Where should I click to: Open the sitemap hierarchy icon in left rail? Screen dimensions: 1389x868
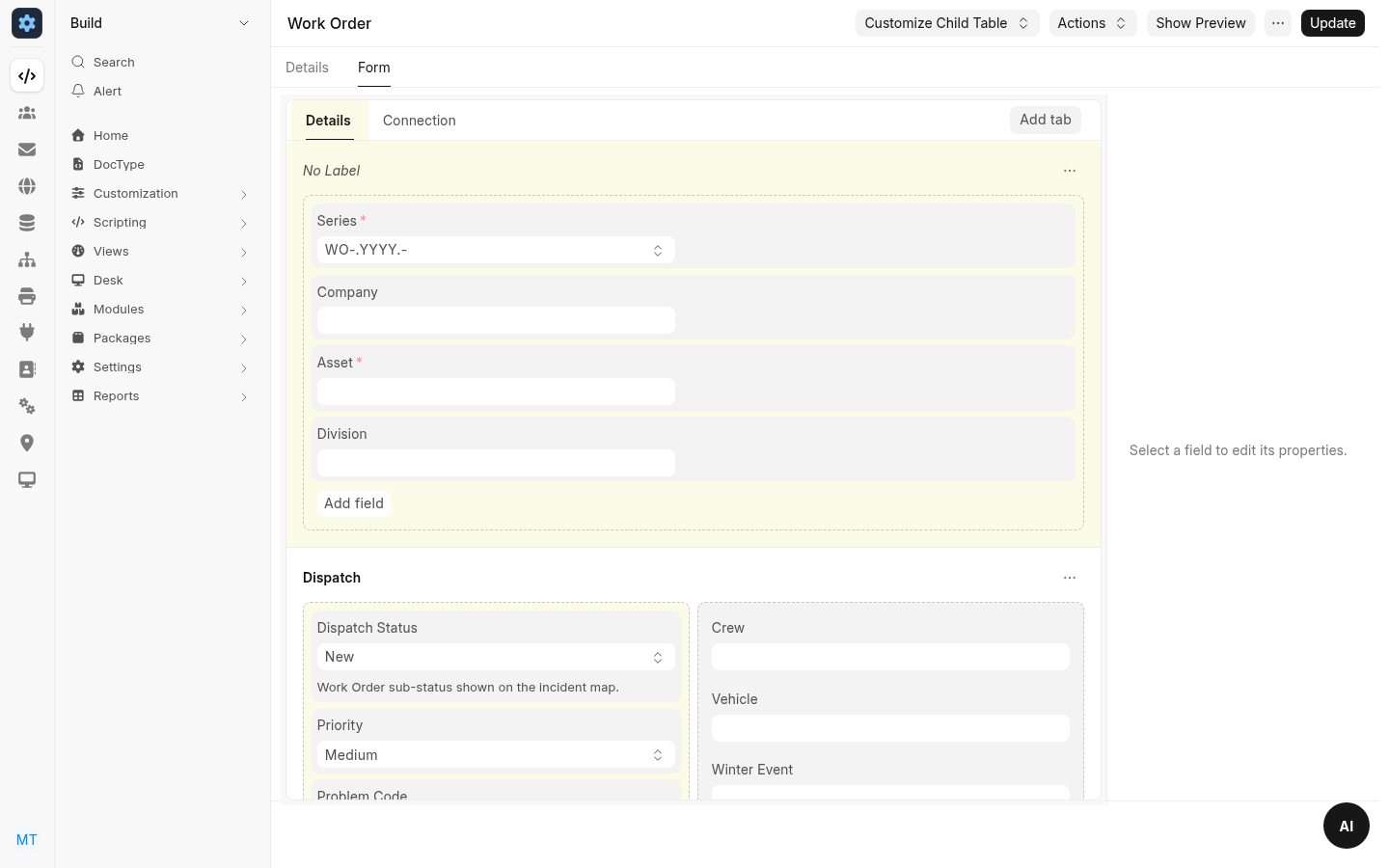(x=27, y=259)
